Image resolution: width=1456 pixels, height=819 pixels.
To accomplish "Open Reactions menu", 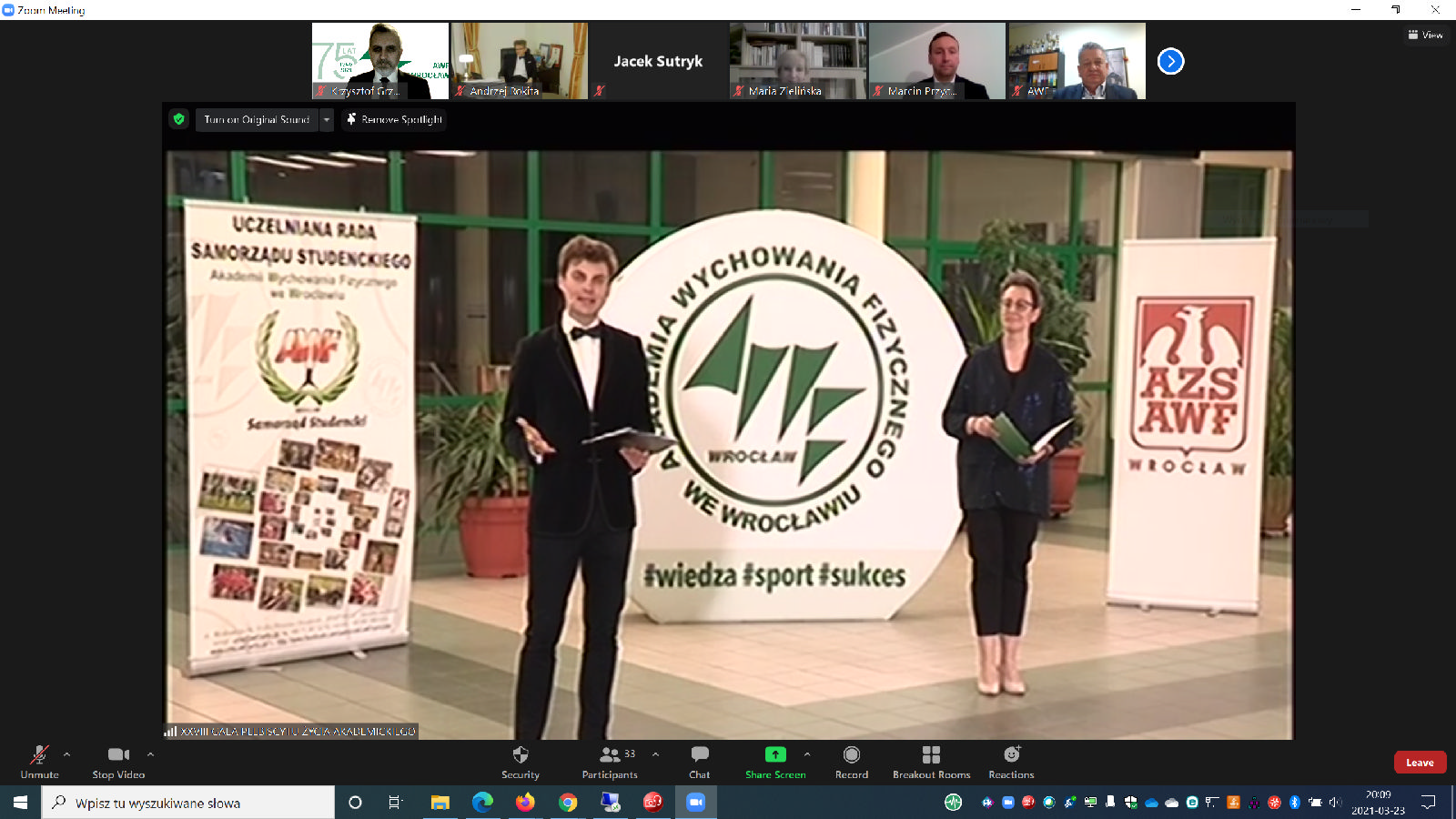I will coord(1011,762).
